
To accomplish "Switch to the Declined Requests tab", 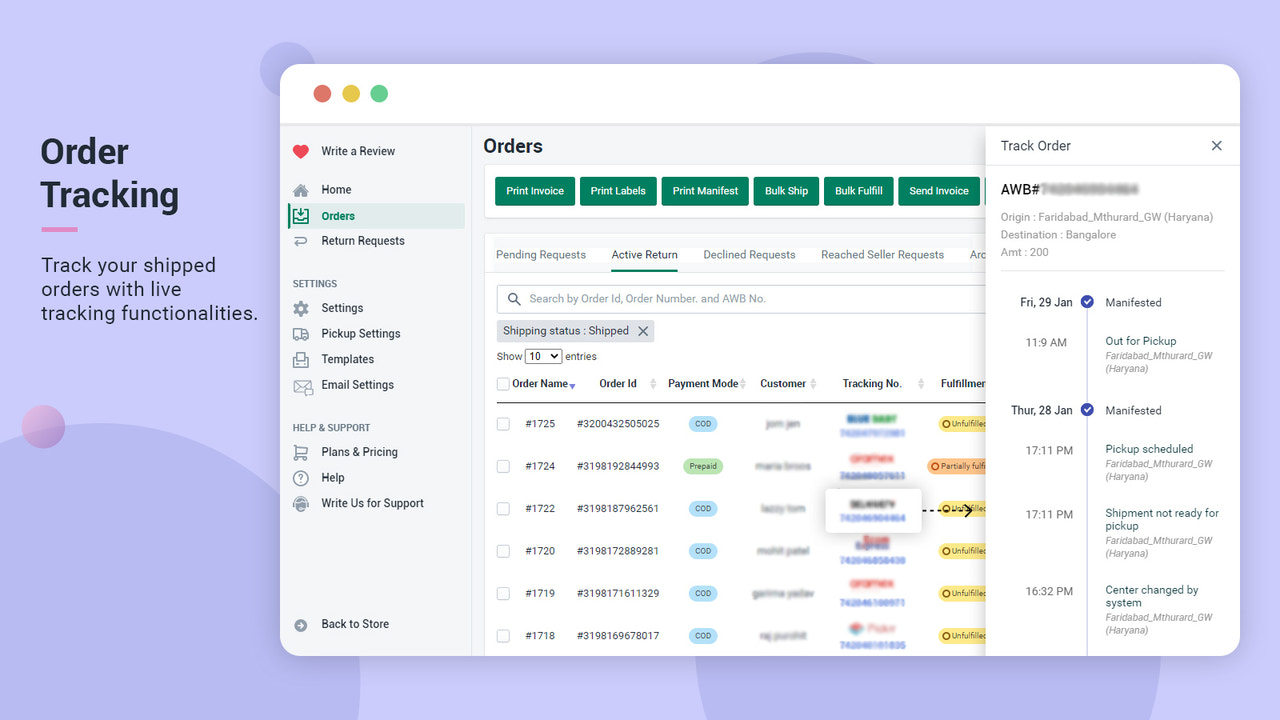I will [x=750, y=254].
